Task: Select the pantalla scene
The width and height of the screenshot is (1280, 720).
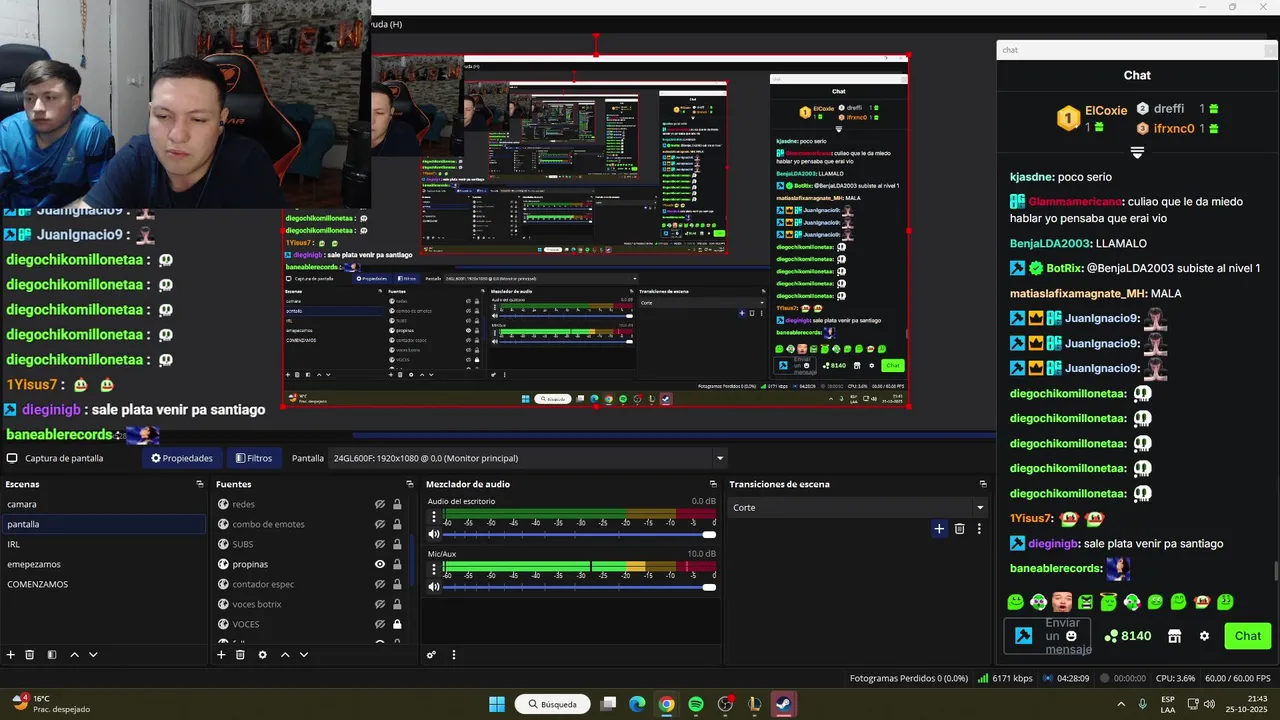Action: (103, 524)
